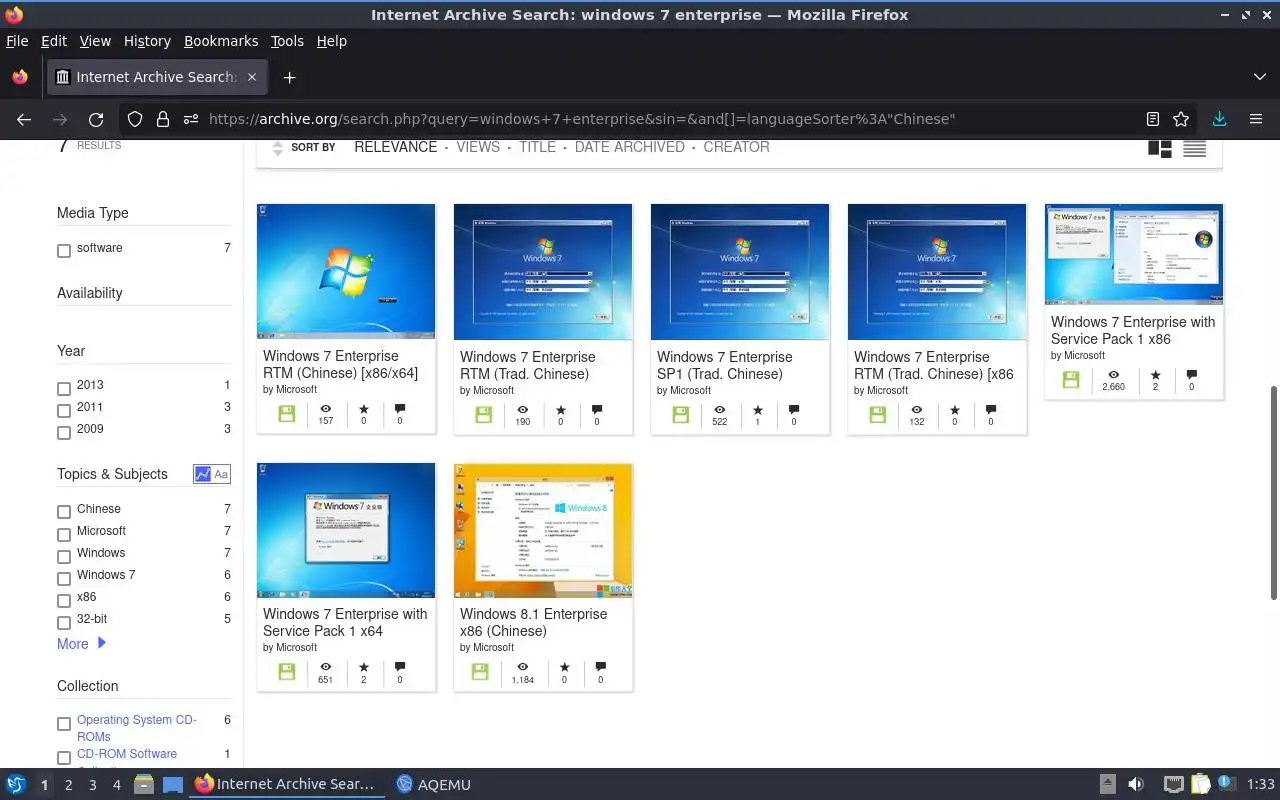Switch to AQEMU in the taskbar
Viewport: 1280px width, 800px height.
433,785
